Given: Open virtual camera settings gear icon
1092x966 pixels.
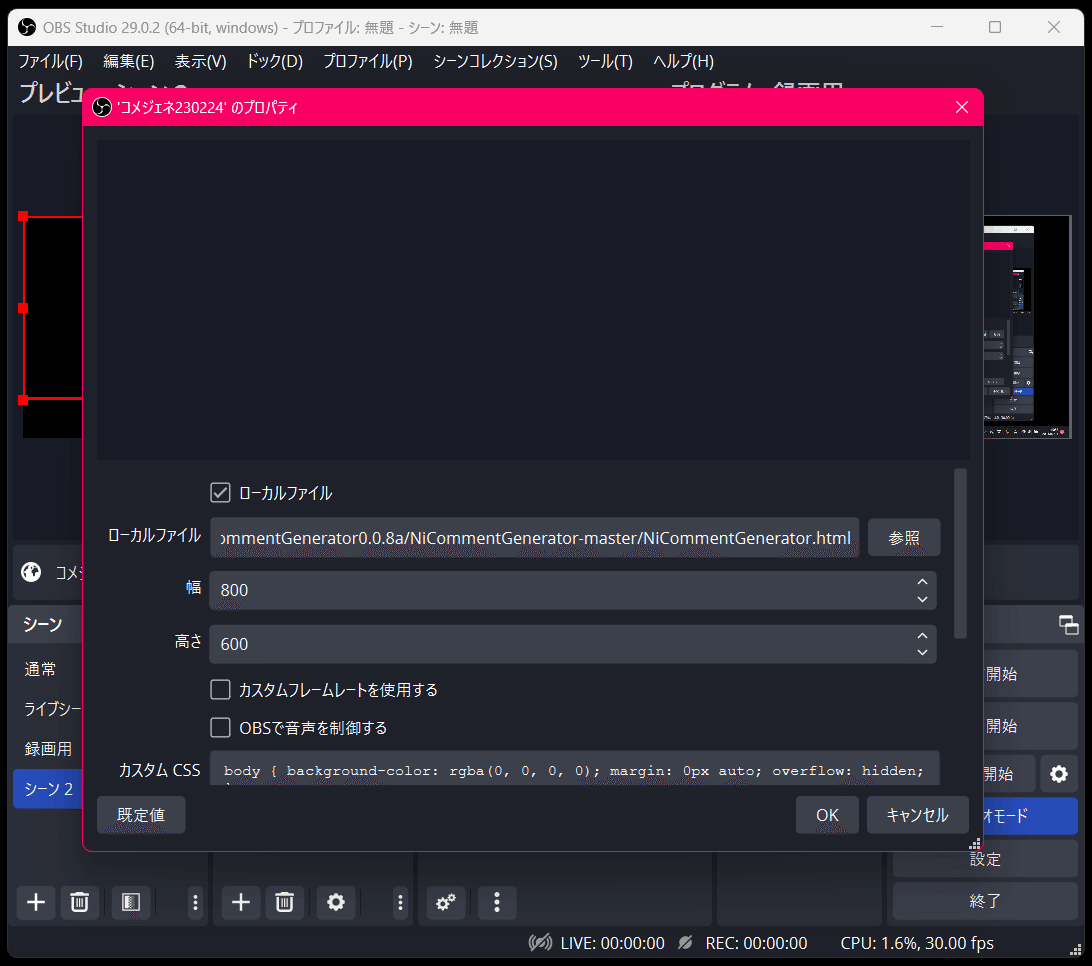Looking at the screenshot, I should pyautogui.click(x=1059, y=774).
